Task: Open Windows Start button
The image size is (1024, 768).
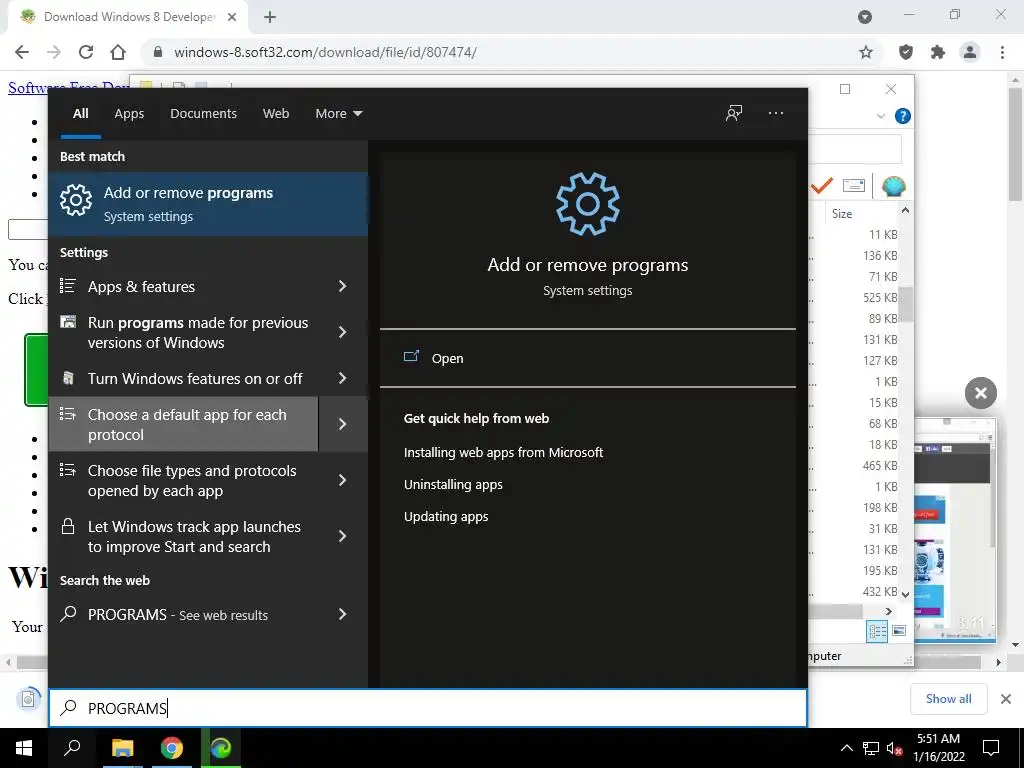Action: (24, 748)
